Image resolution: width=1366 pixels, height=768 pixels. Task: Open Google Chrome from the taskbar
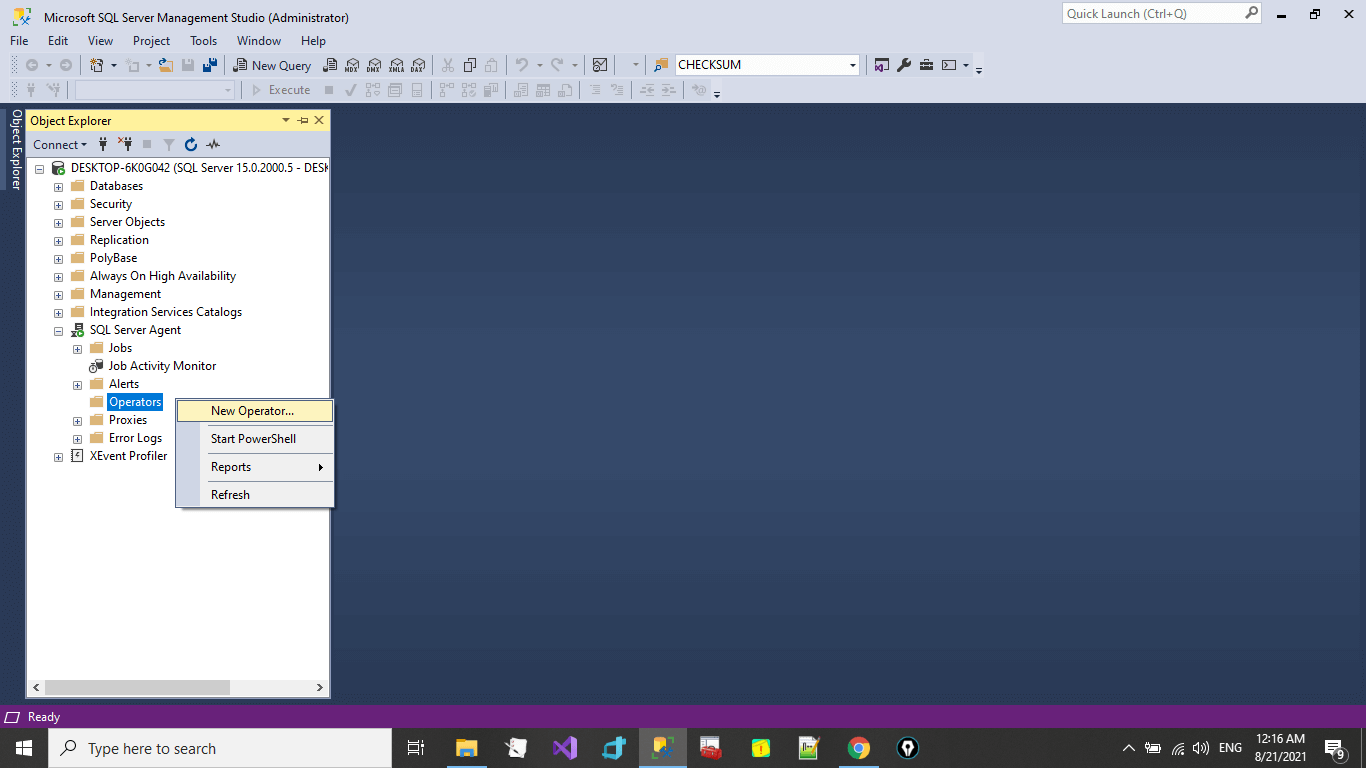tap(858, 747)
